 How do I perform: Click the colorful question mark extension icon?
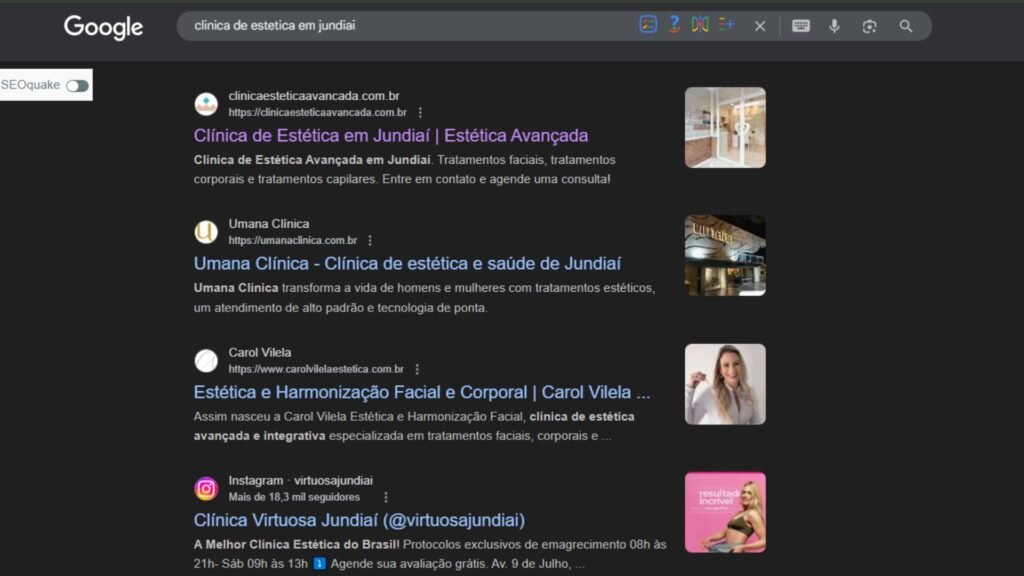click(x=674, y=25)
